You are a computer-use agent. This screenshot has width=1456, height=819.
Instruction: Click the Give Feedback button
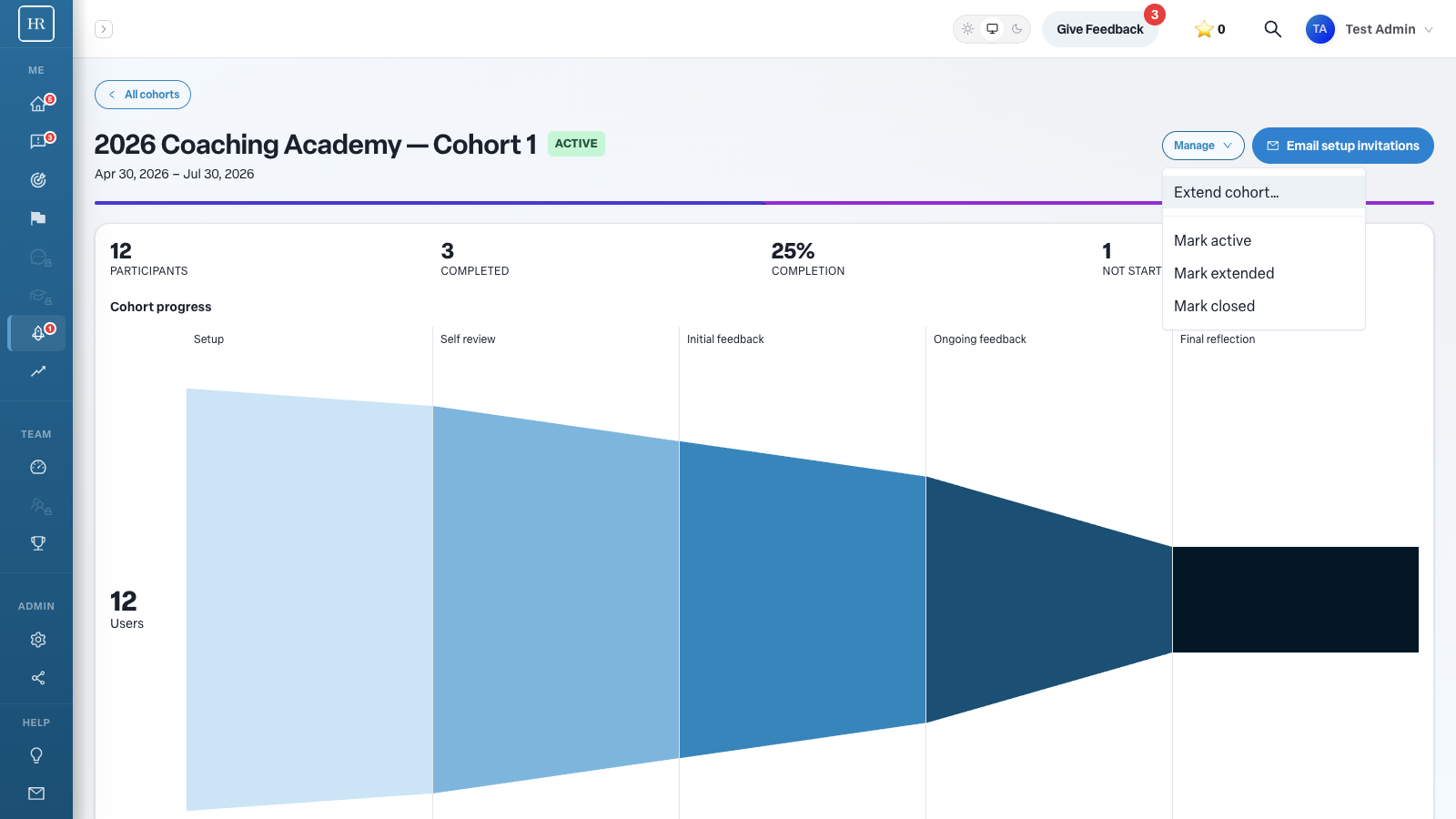click(x=1099, y=29)
